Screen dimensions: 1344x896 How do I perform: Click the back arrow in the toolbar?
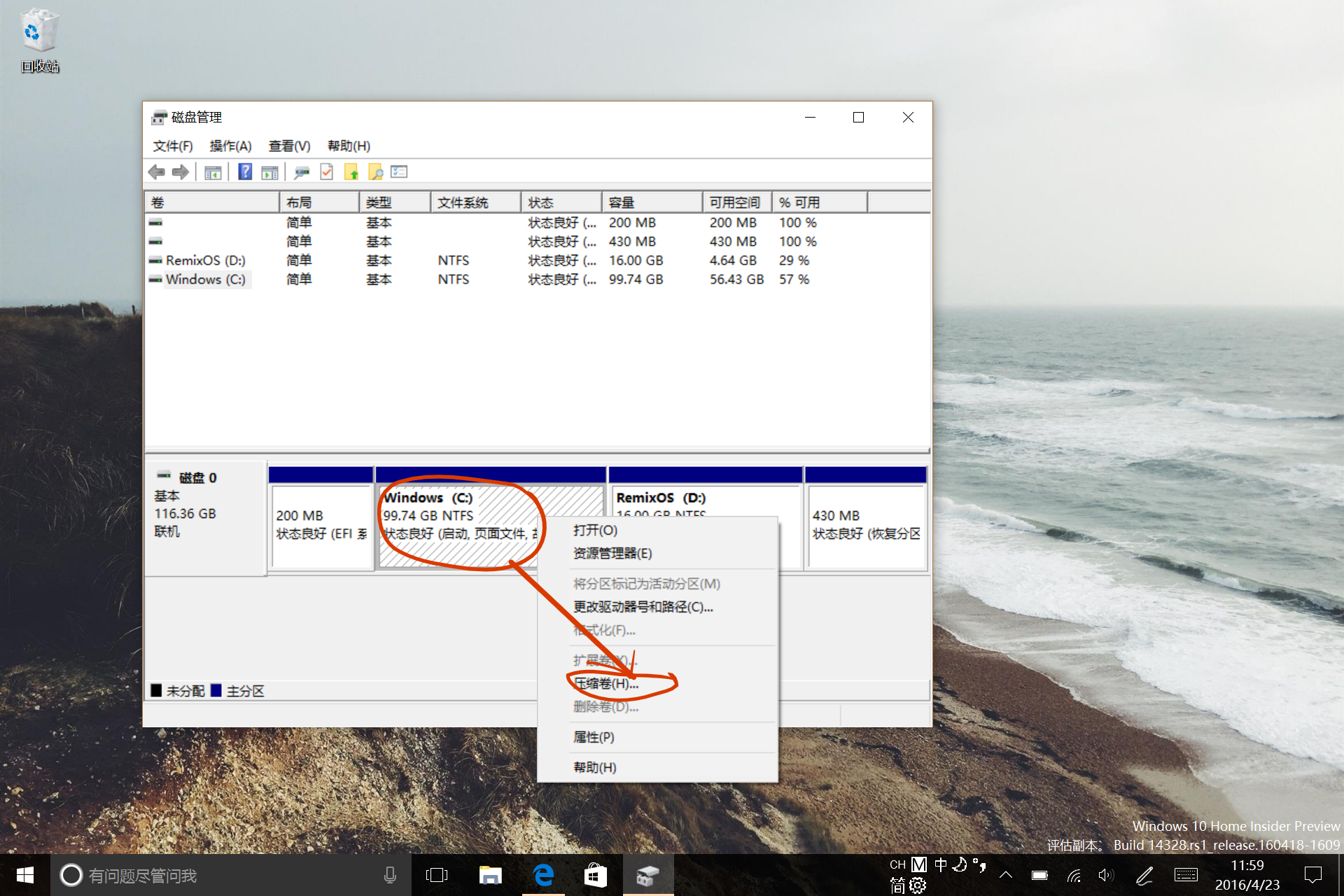pyautogui.click(x=157, y=171)
